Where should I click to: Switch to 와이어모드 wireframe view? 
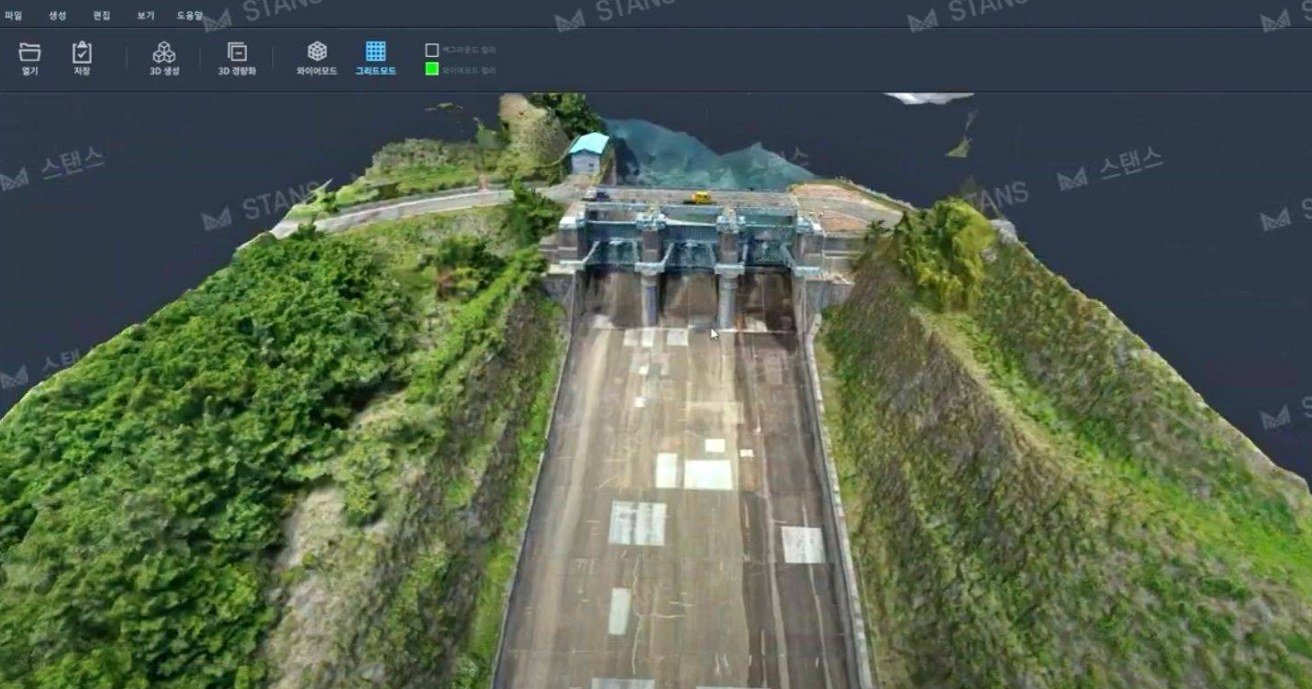[317, 53]
